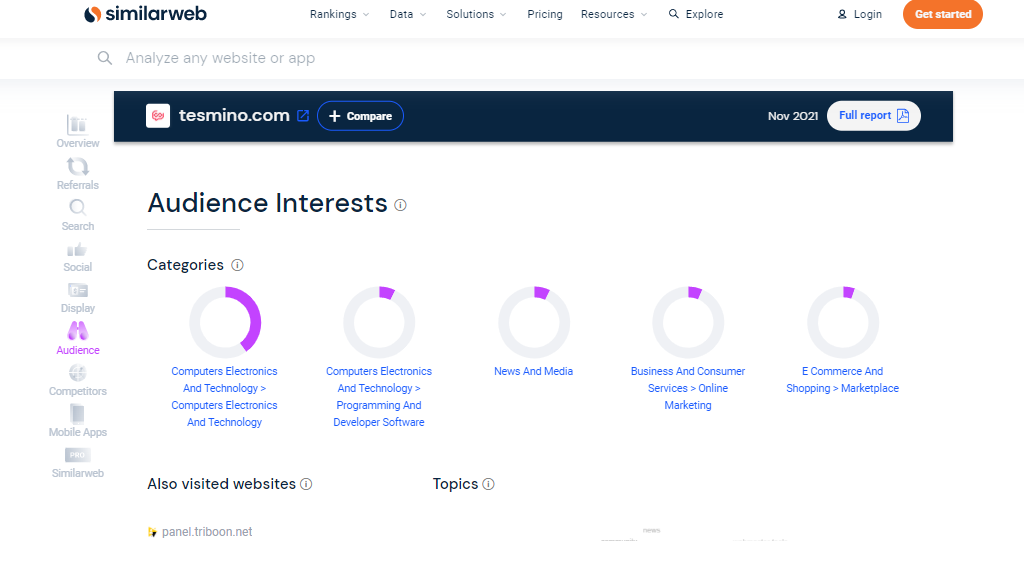This screenshot has width=1024, height=576.
Task: Click the Nov 2021 date label
Action: tap(793, 116)
